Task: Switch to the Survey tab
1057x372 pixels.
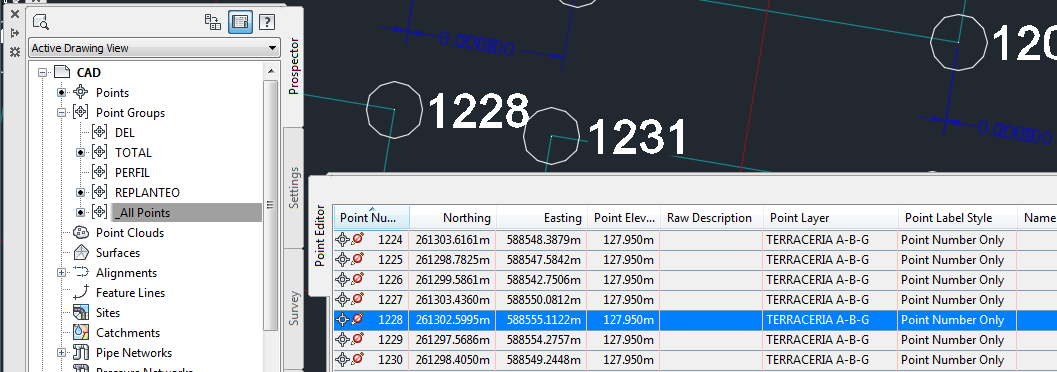Action: pyautogui.click(x=294, y=308)
